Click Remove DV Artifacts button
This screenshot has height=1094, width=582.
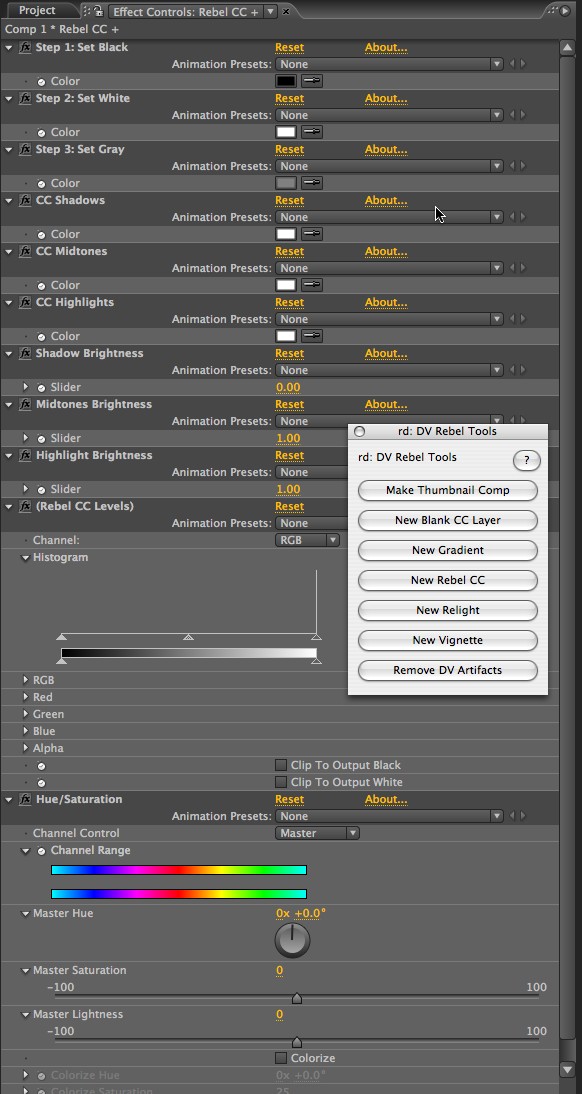point(447,670)
